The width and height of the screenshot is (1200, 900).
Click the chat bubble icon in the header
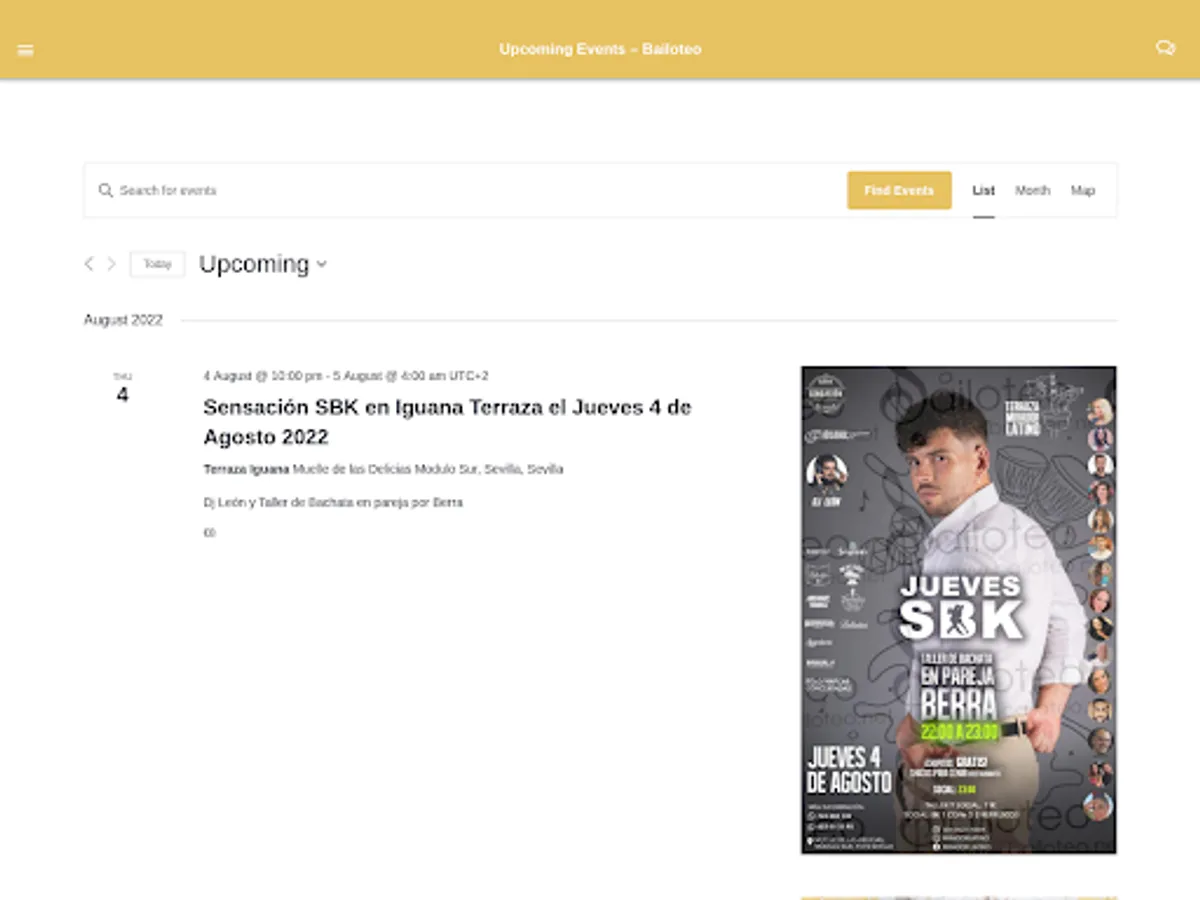pos(1165,47)
